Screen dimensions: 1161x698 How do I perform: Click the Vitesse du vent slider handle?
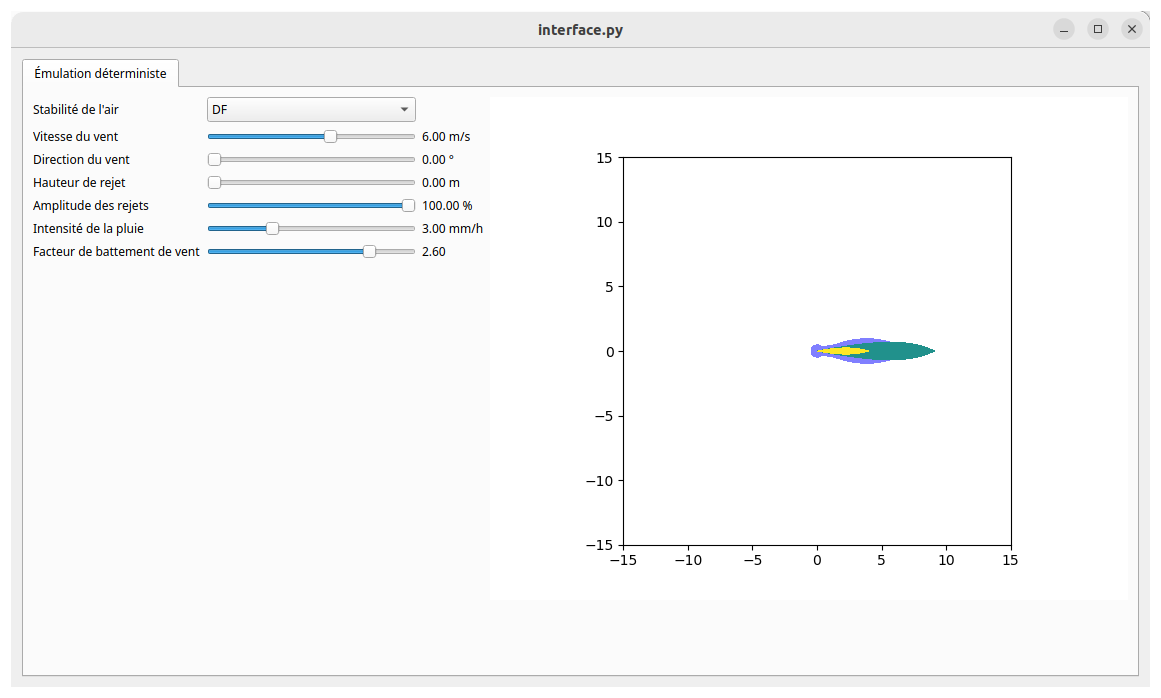point(330,136)
